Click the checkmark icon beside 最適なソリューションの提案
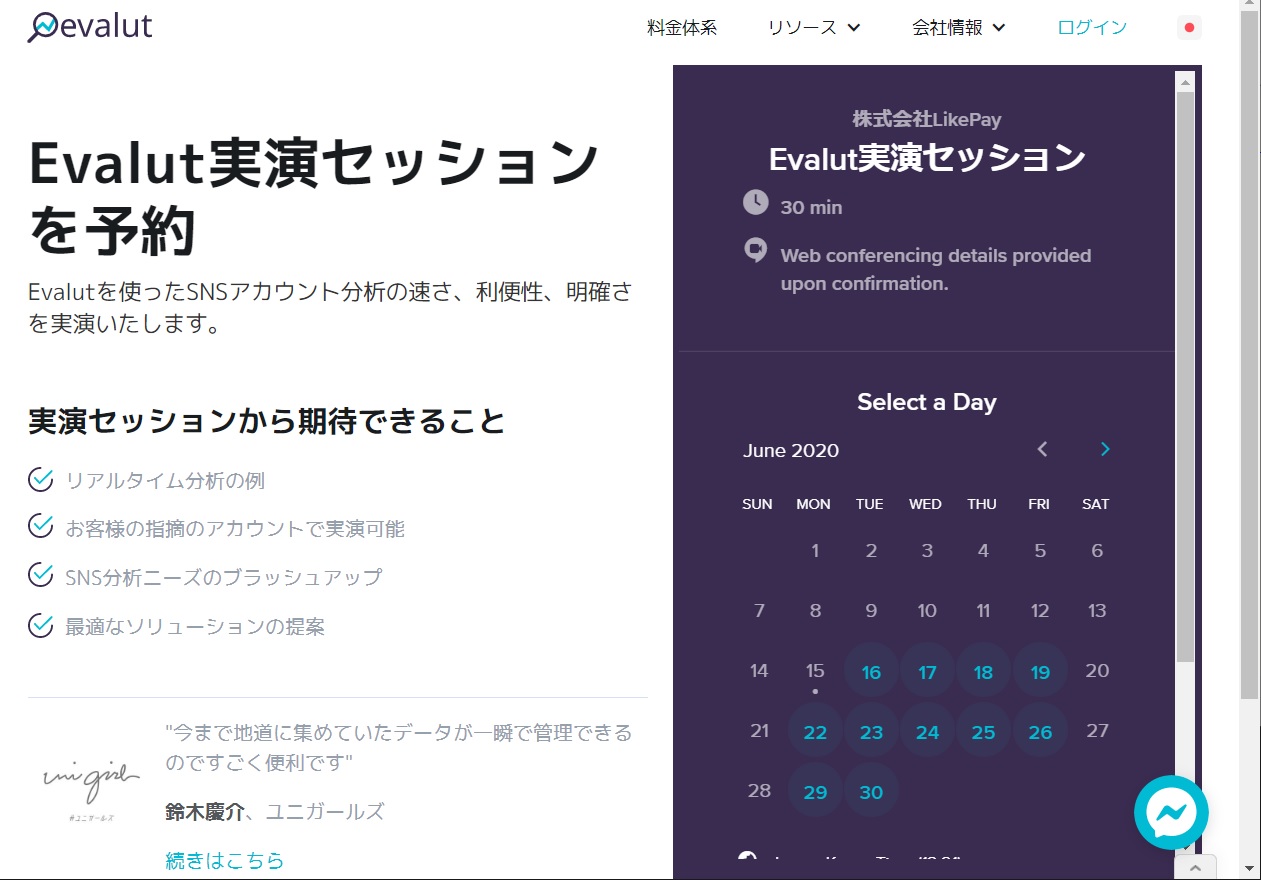1261x880 pixels. point(41,626)
